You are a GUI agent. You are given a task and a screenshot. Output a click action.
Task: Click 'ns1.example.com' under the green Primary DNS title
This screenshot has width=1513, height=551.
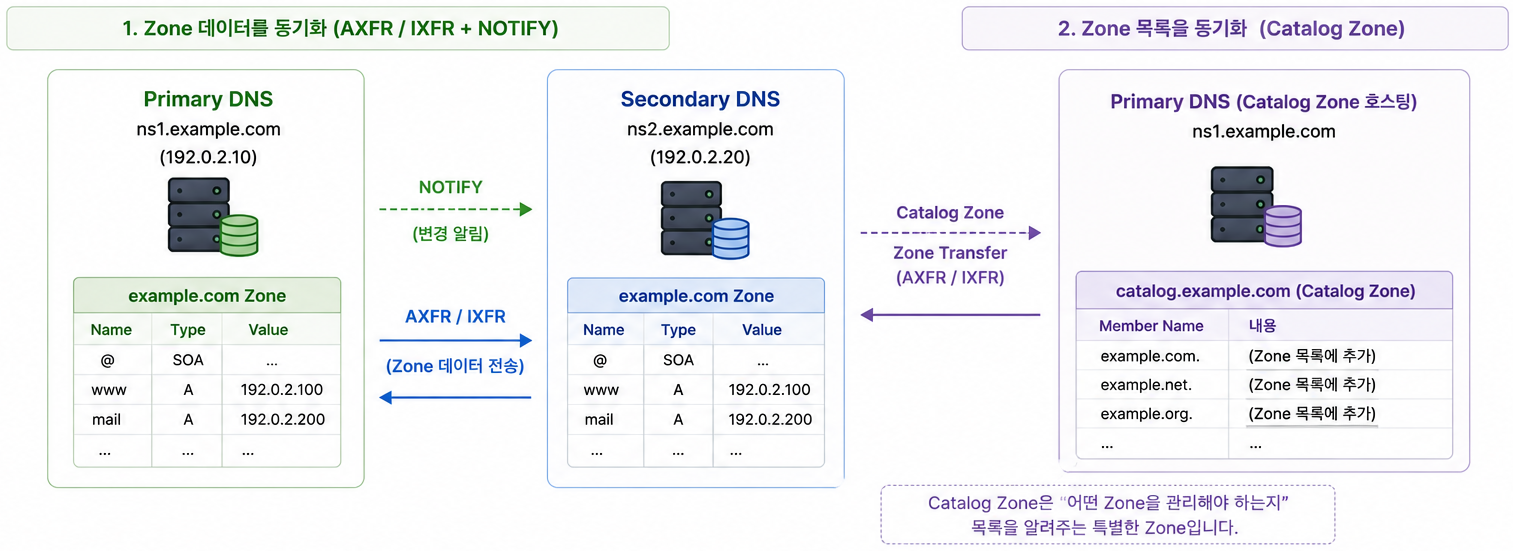[x=208, y=129]
